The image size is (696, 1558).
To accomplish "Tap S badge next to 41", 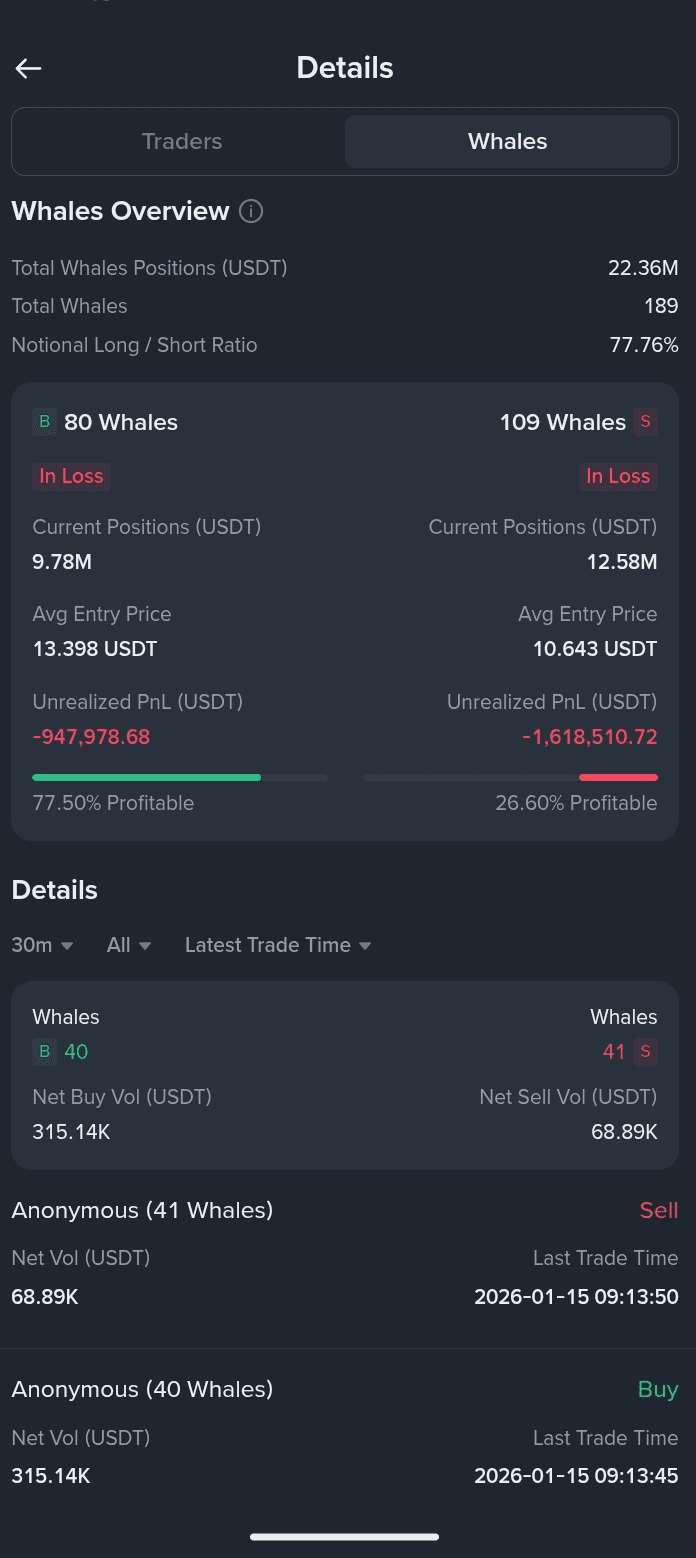I will pyautogui.click(x=645, y=1051).
